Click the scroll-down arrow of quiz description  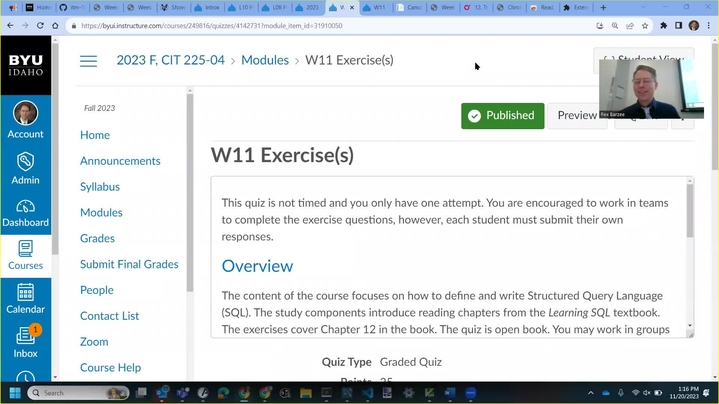point(690,326)
